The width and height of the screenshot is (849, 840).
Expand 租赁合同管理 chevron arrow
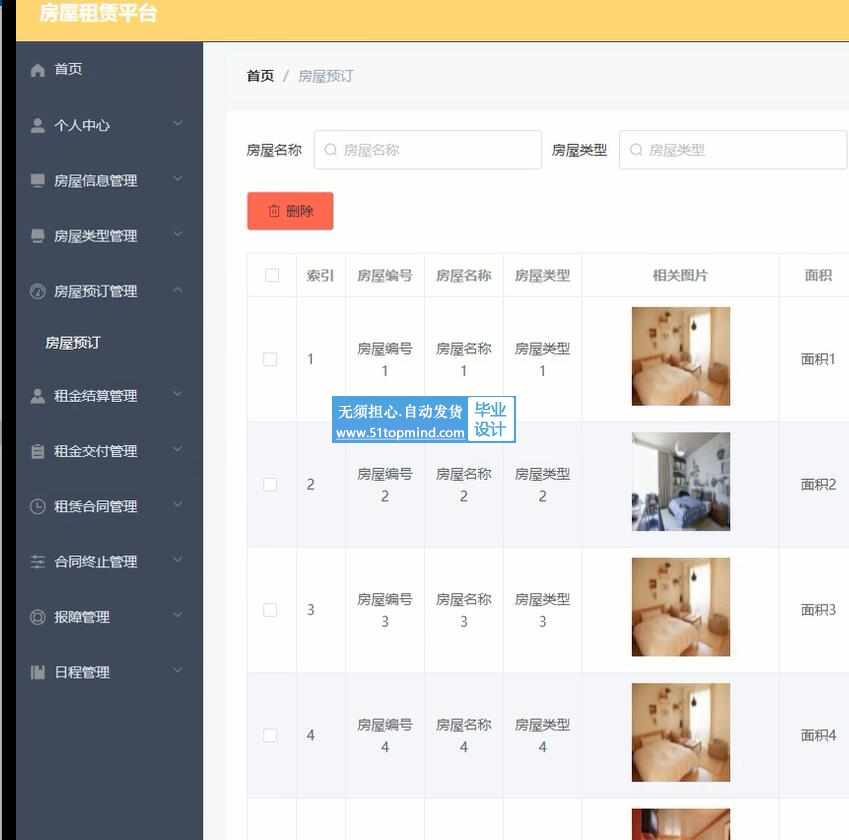tap(178, 505)
